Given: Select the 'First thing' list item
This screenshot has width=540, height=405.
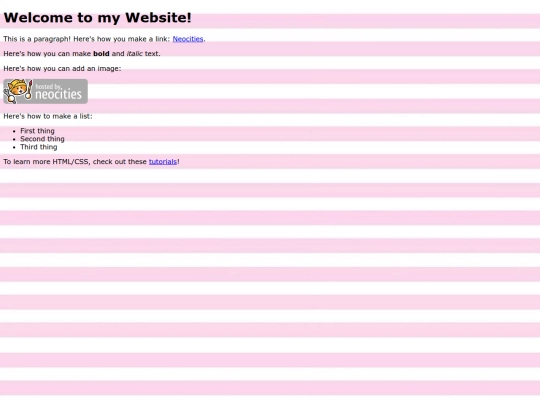Looking at the screenshot, I should (37, 131).
